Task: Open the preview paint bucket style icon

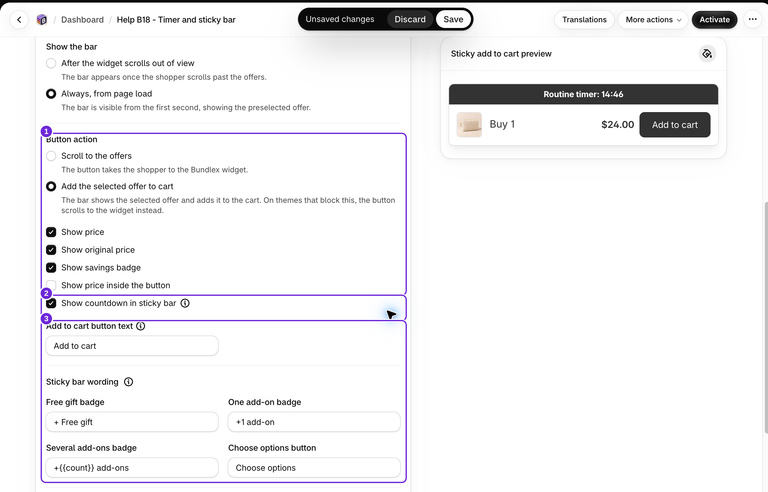Action: [x=707, y=53]
